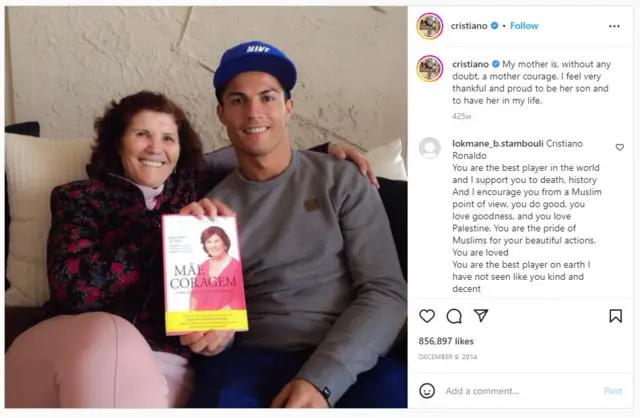Like lokmane_b.stambouli's comment
Screen dimensions: 640x417
tap(620, 147)
